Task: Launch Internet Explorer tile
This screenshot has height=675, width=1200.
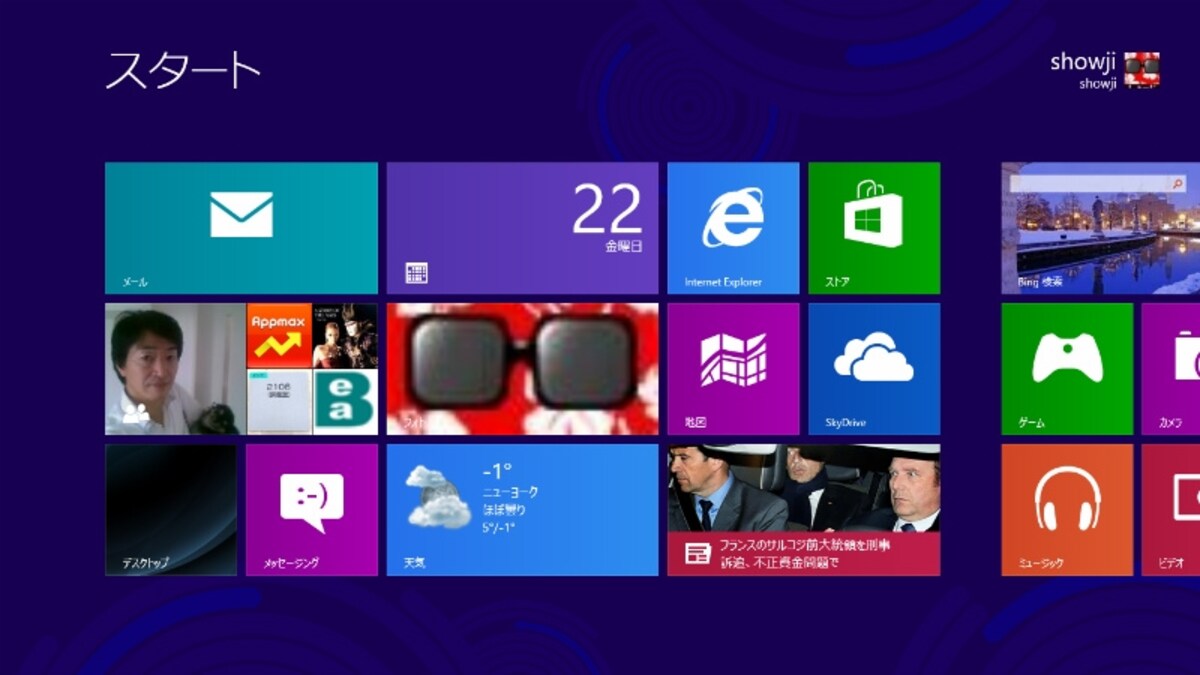Action: coord(733,228)
